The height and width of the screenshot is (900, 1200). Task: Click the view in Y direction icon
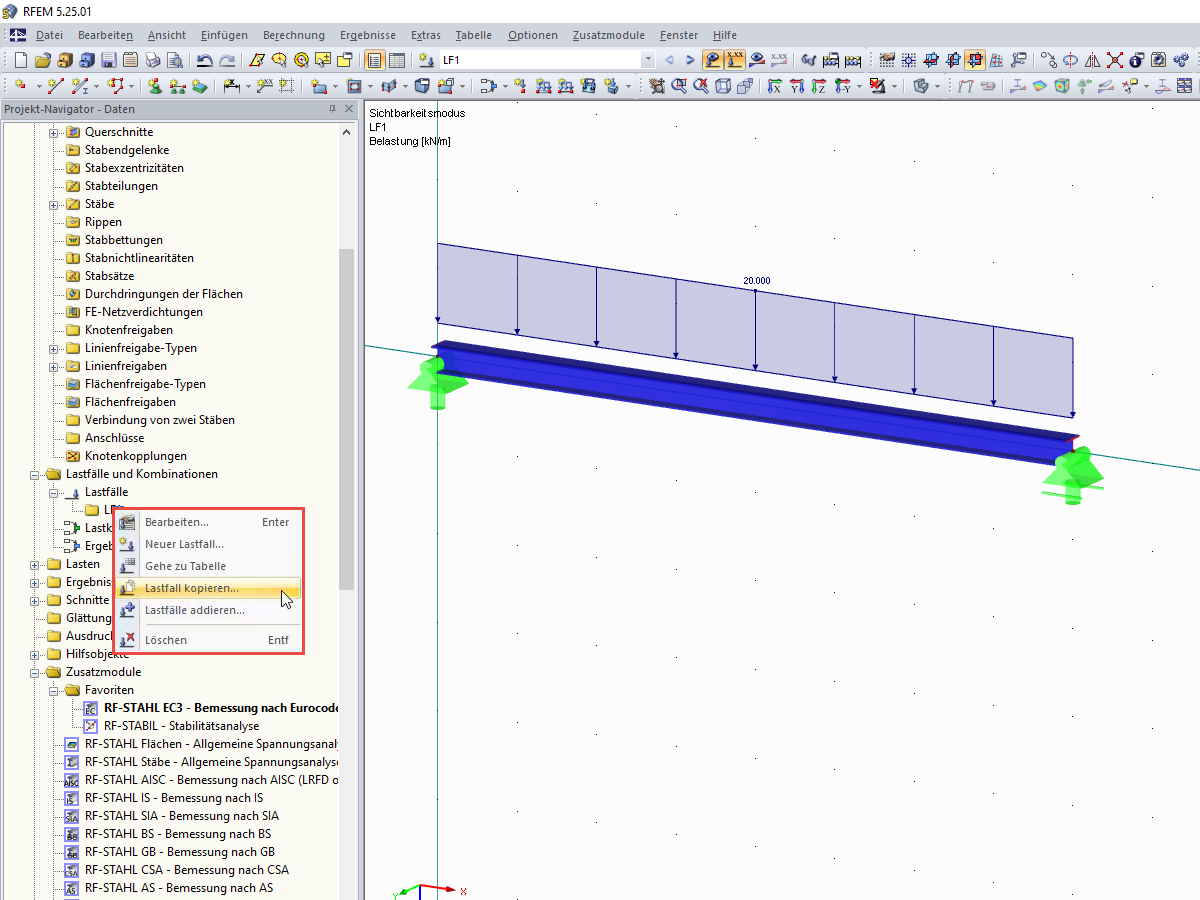[796, 86]
